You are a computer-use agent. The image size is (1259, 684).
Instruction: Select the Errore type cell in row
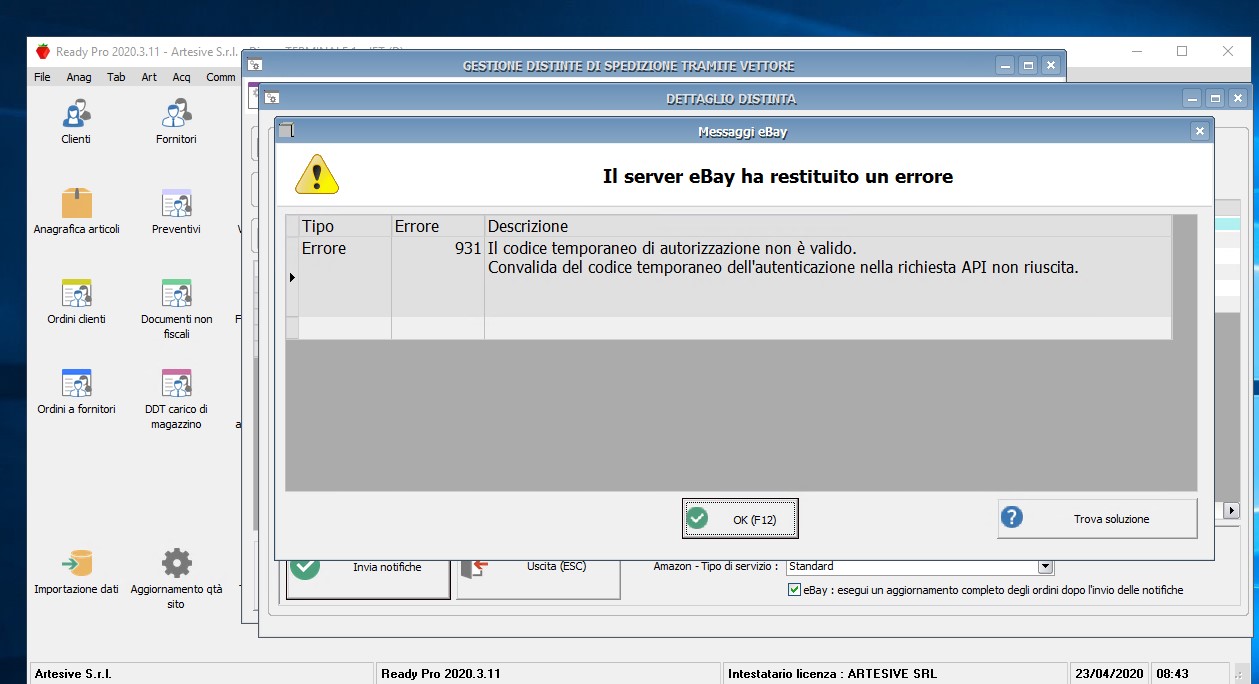[x=345, y=277]
